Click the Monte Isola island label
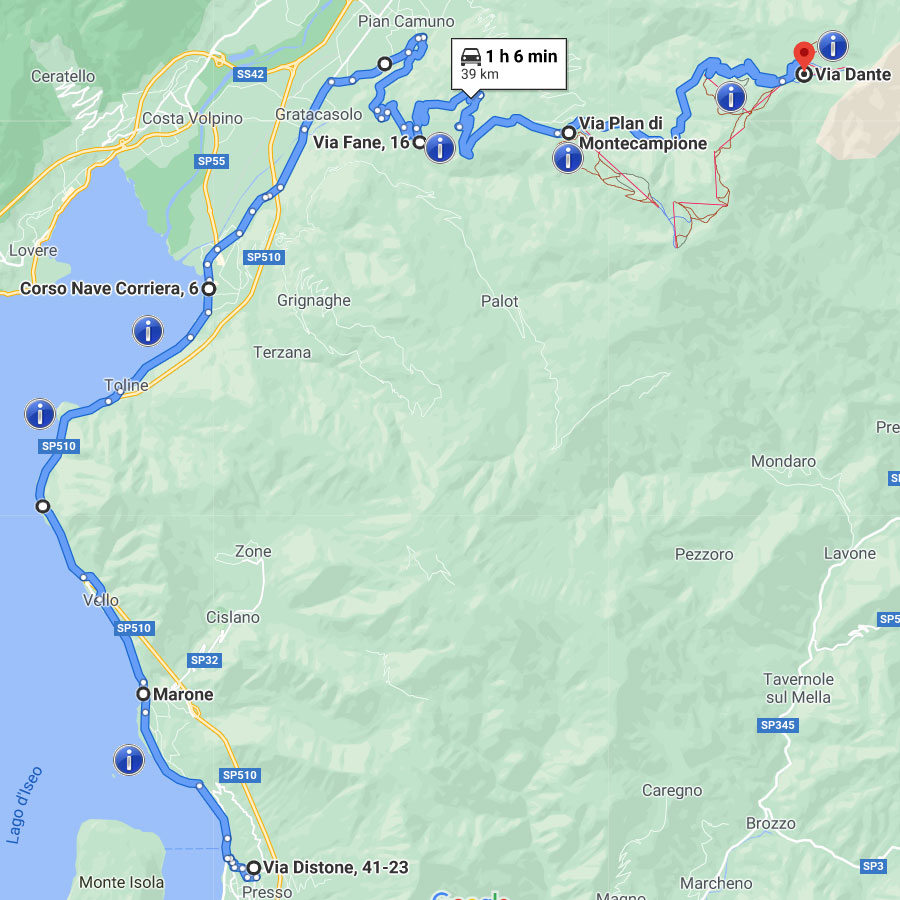The width and height of the screenshot is (900, 900). click(121, 882)
